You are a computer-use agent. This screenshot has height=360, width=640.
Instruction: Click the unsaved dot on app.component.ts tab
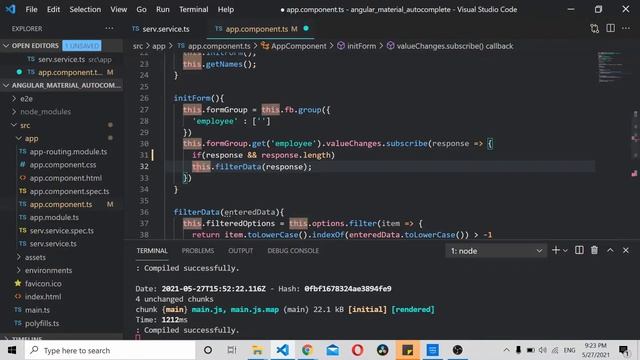click(306, 29)
